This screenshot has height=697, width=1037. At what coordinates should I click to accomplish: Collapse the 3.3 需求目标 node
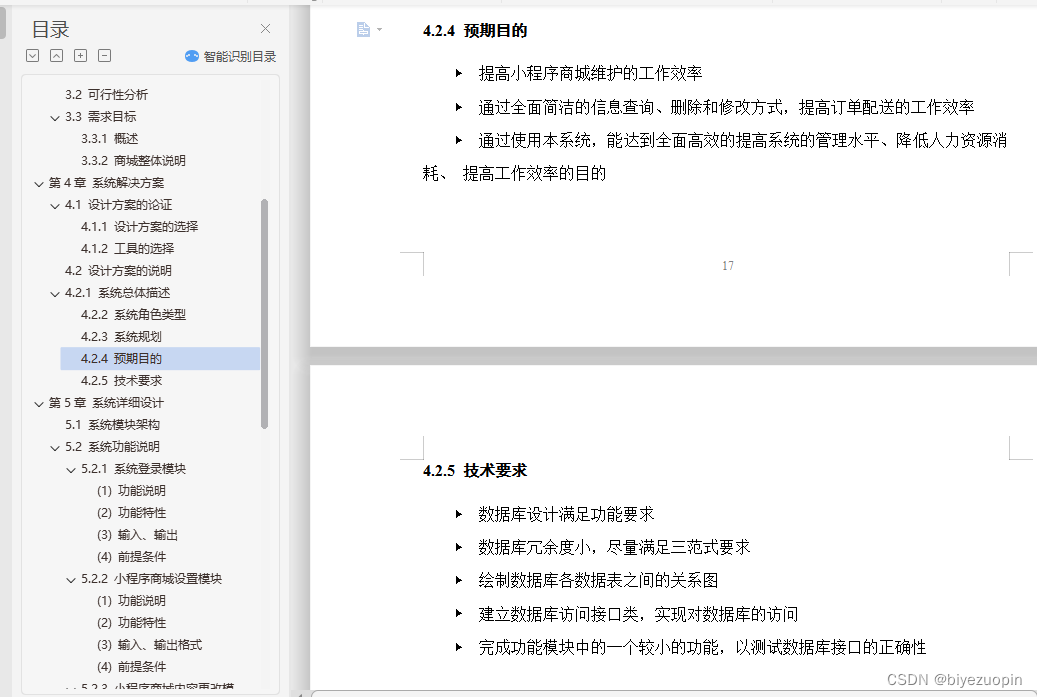55,118
